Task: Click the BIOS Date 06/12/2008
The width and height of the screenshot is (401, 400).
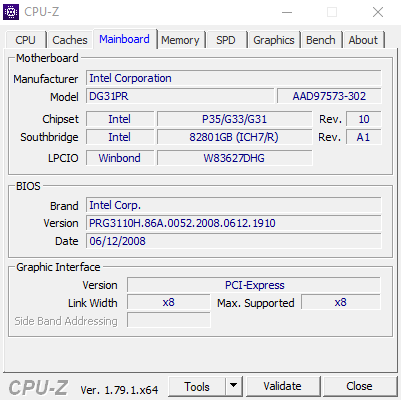Action: point(234,241)
